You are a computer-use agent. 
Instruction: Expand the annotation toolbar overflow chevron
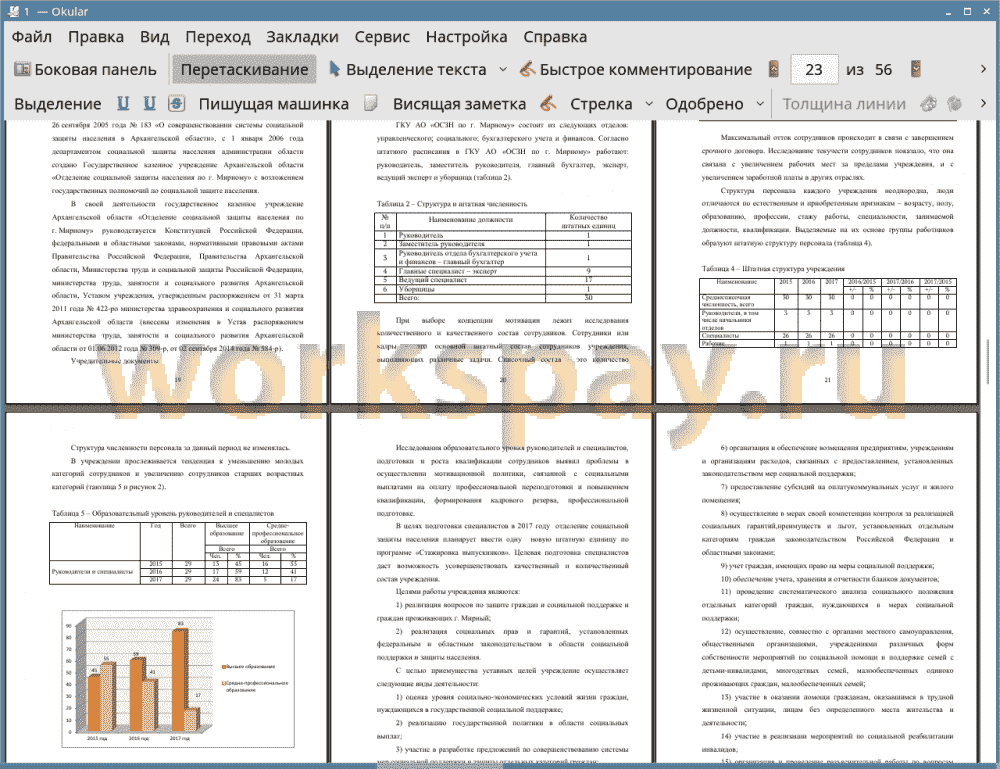[983, 103]
